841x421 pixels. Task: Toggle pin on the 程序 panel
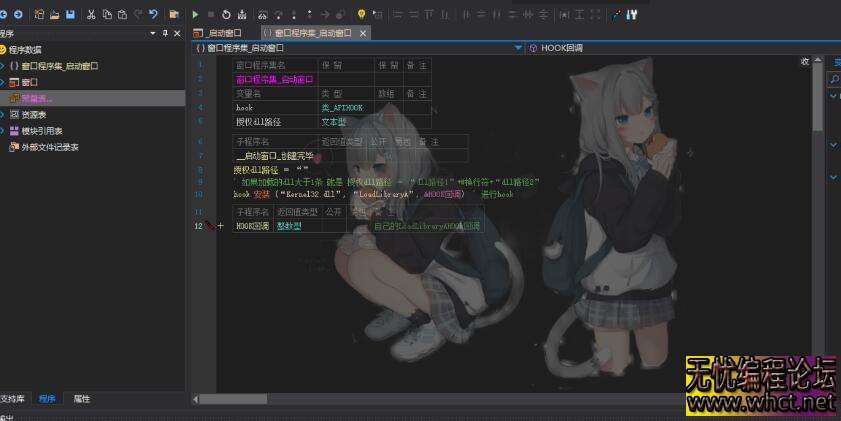click(x=165, y=33)
